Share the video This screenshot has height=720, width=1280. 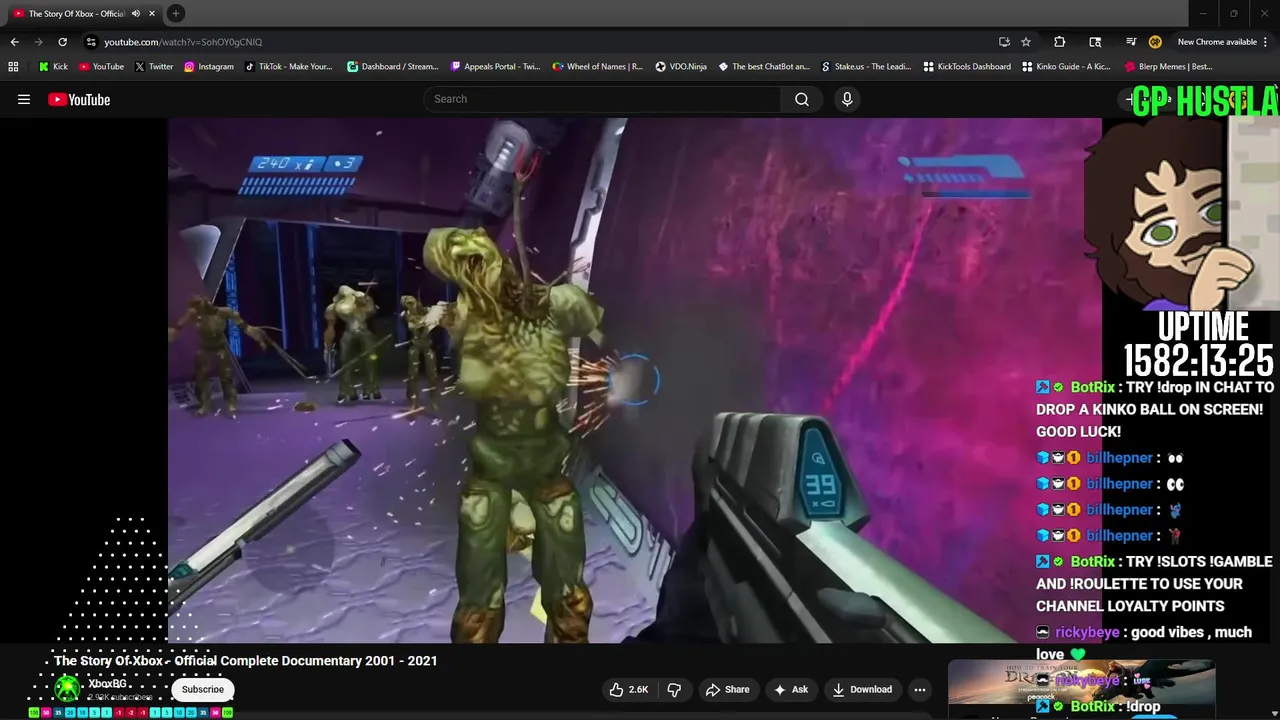pos(727,689)
